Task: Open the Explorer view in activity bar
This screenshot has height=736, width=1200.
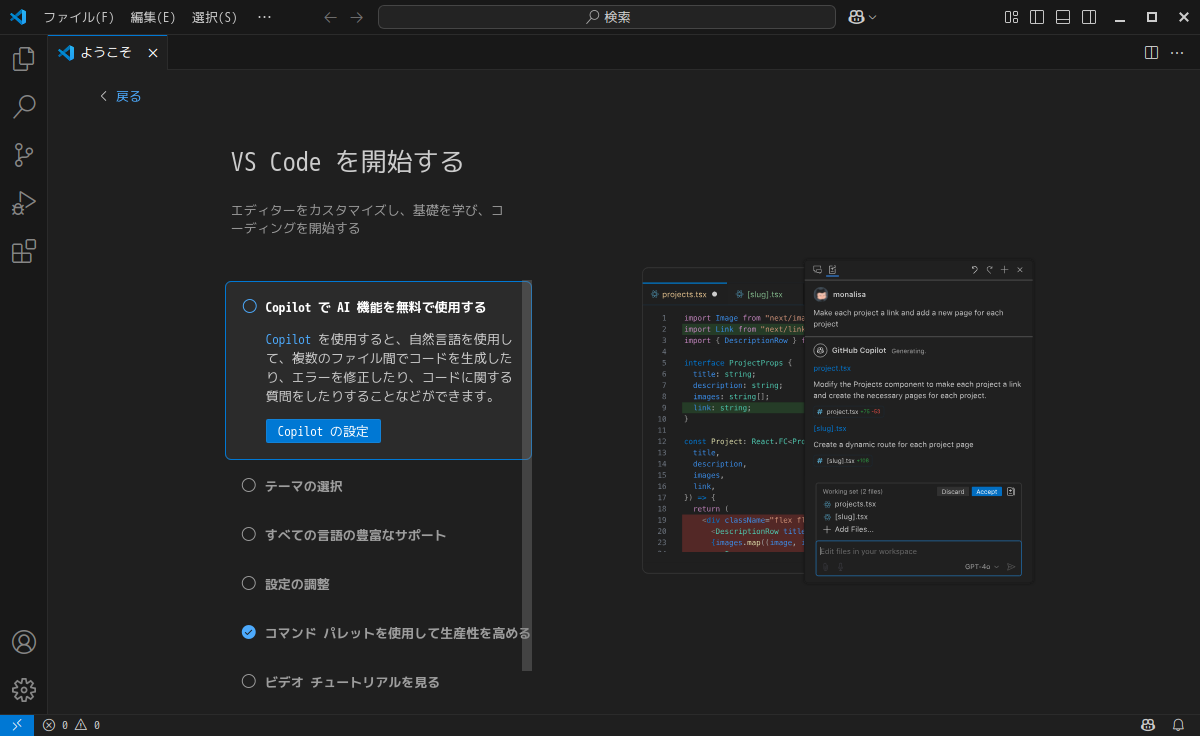Action: [x=23, y=59]
